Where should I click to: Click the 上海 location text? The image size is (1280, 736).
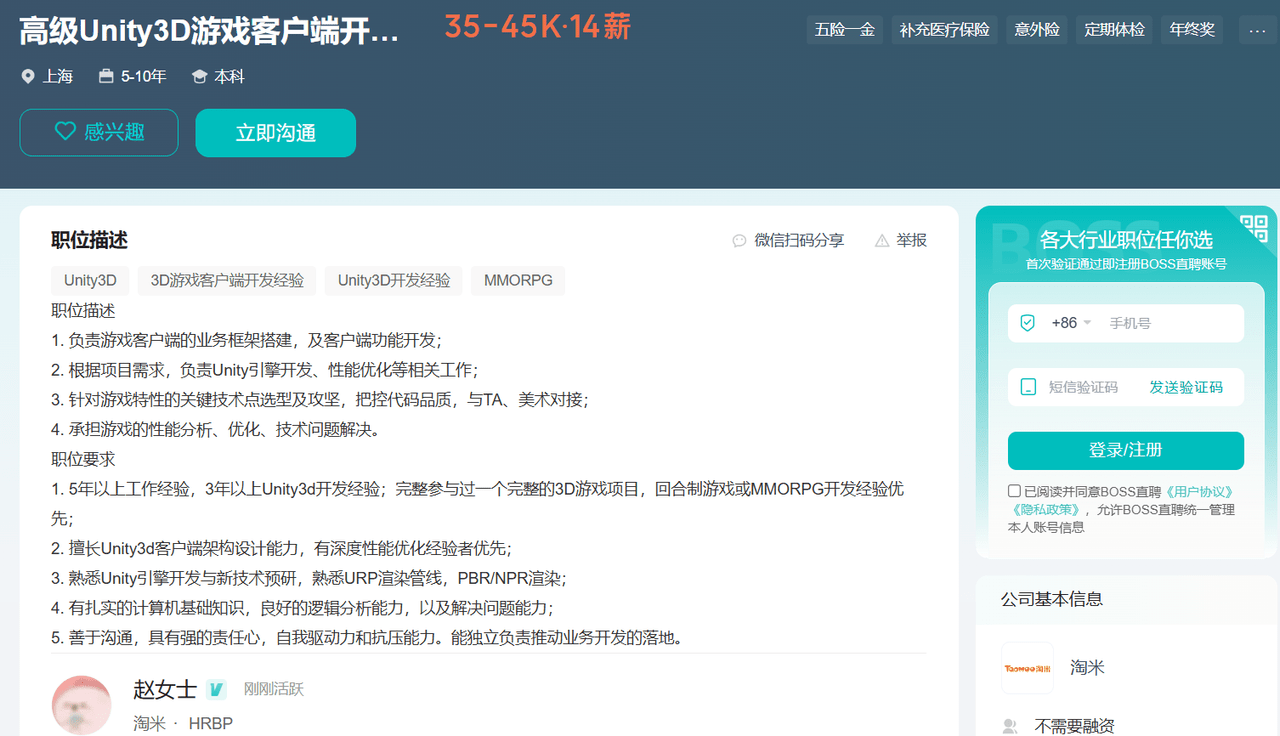[x=58, y=76]
